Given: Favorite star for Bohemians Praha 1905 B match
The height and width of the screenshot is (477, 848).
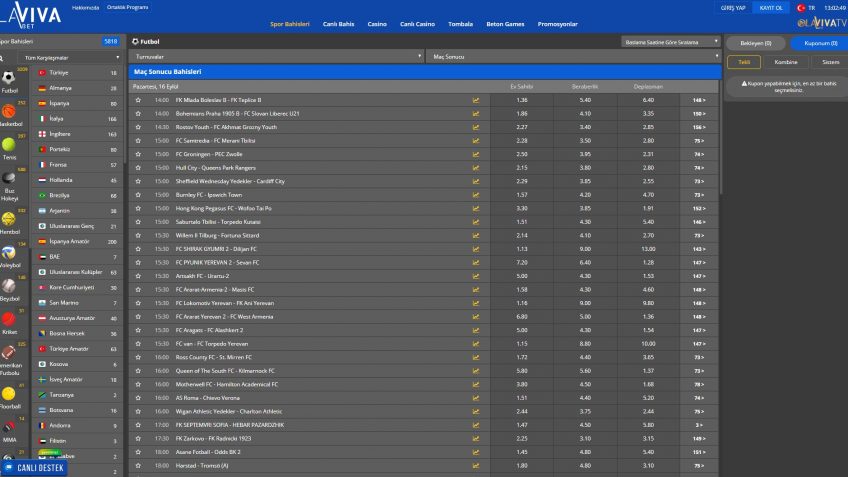Looking at the screenshot, I should pos(138,114).
